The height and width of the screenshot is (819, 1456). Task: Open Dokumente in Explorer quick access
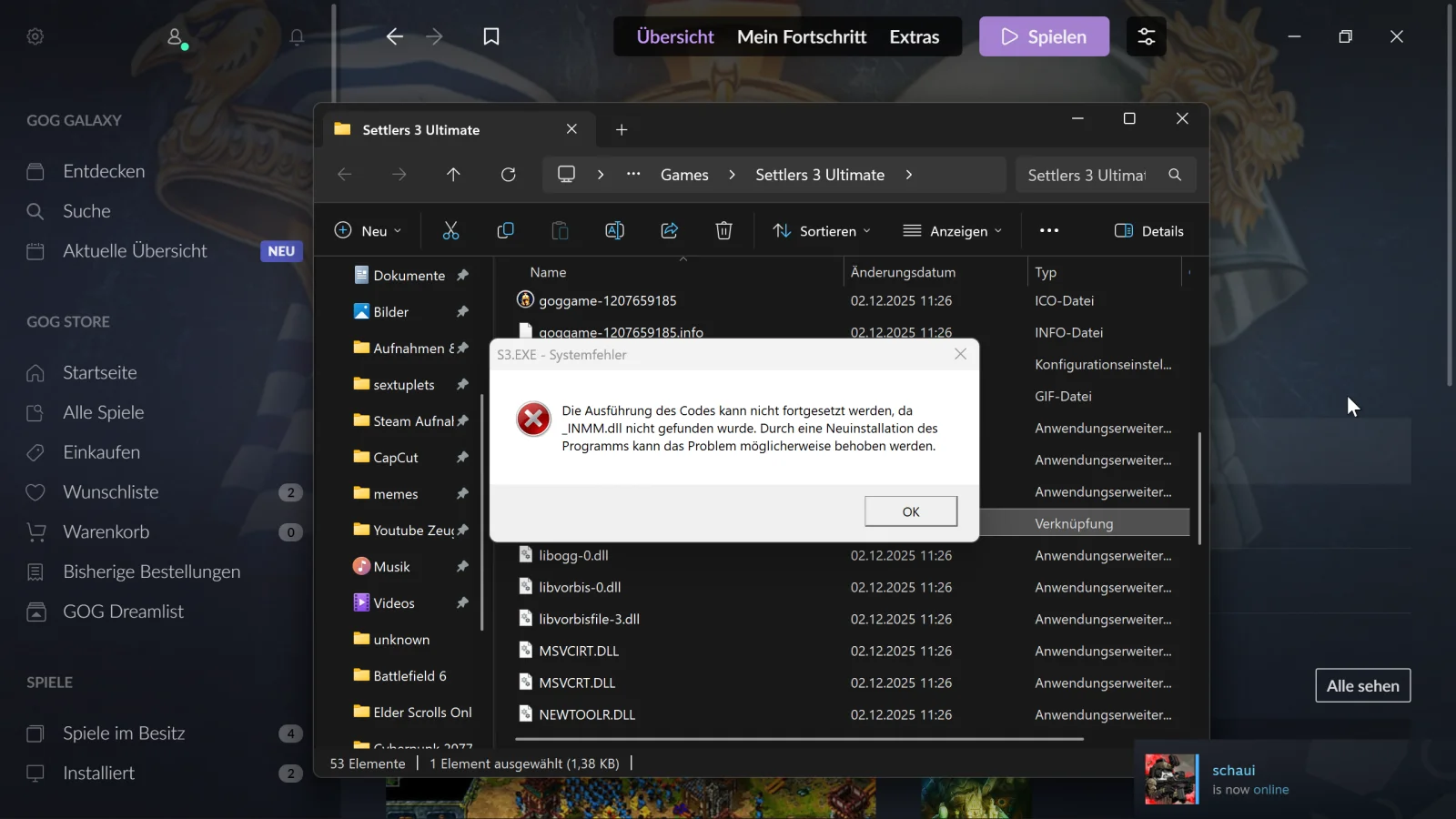(x=409, y=276)
